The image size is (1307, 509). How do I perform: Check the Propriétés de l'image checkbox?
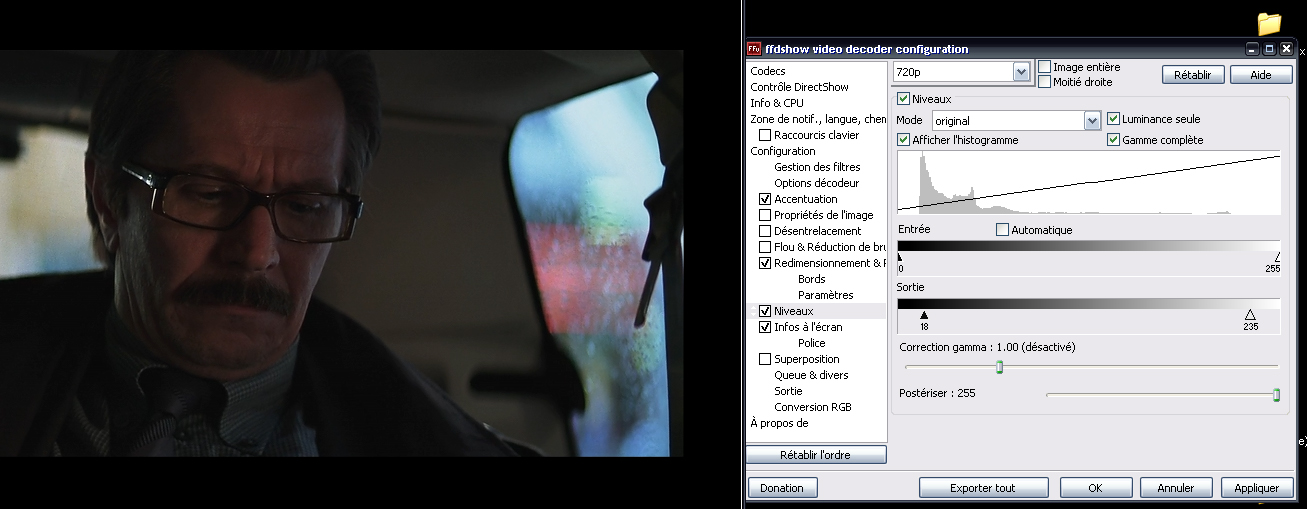765,215
